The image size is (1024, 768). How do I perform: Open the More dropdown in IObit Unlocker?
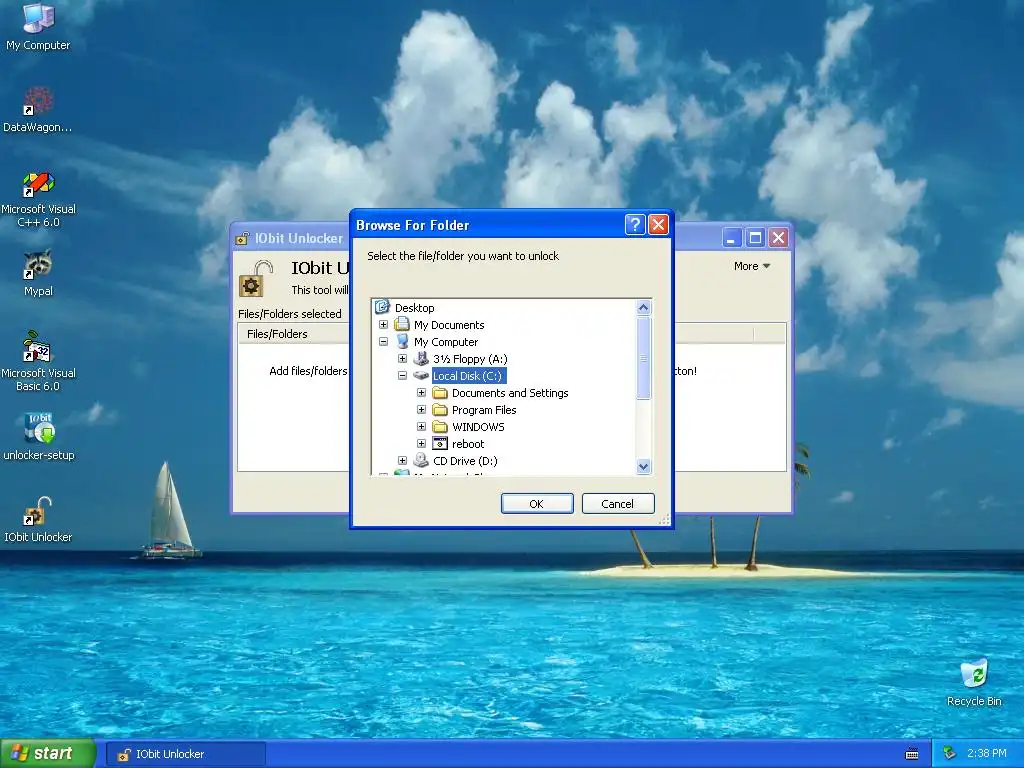click(752, 266)
